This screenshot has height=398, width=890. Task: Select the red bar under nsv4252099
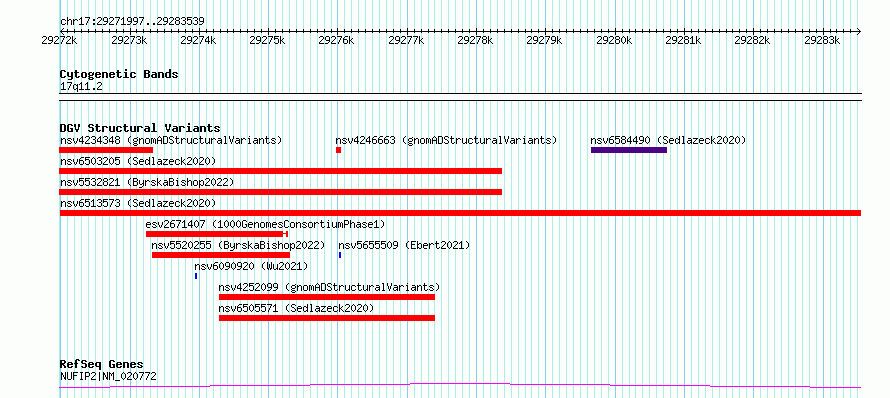point(327,297)
